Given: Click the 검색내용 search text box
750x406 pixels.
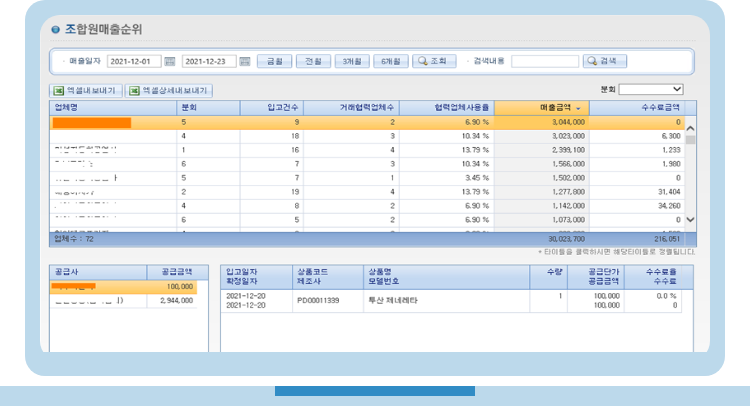Looking at the screenshot, I should pos(545,61).
